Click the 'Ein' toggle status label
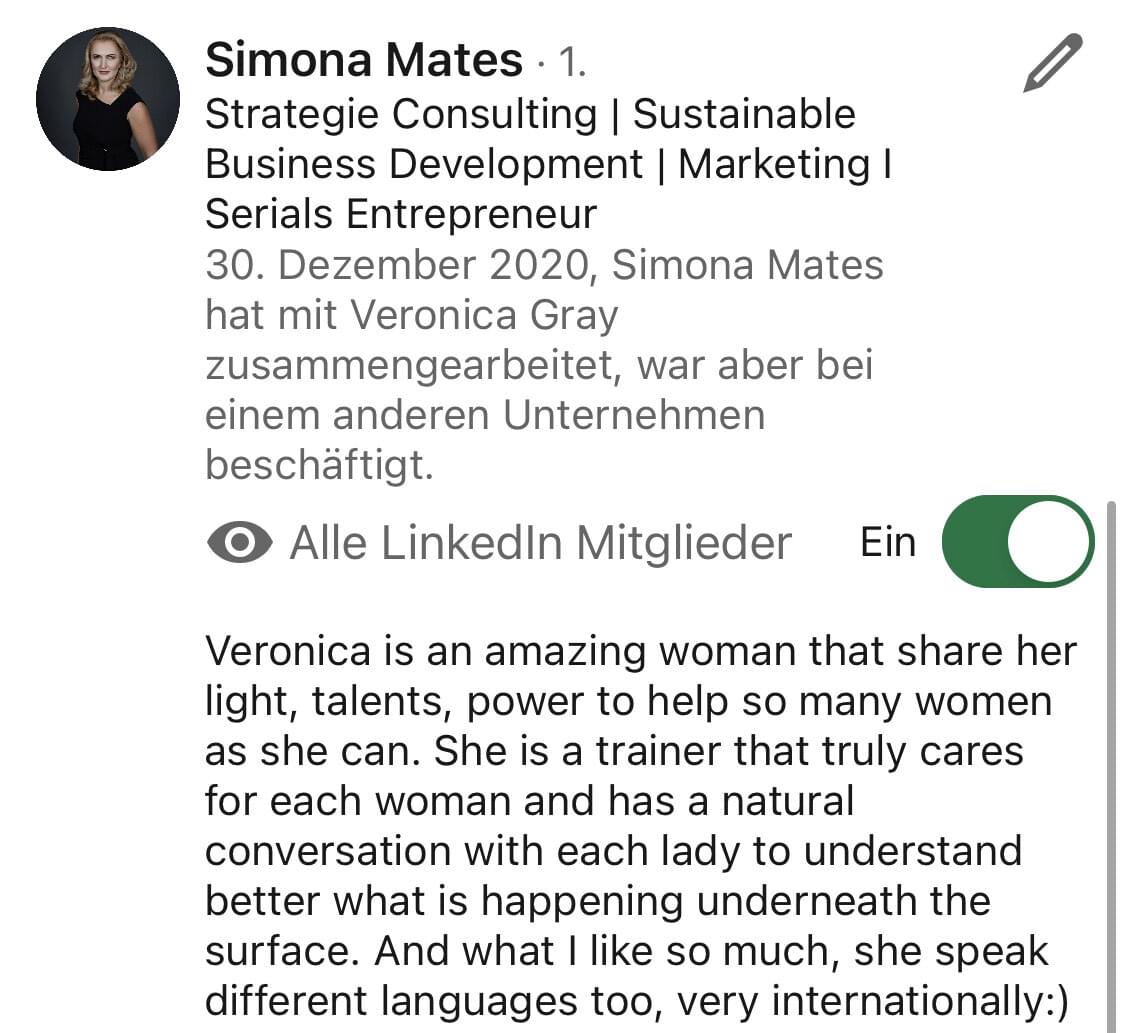The width and height of the screenshot is (1125, 1033). click(x=888, y=542)
